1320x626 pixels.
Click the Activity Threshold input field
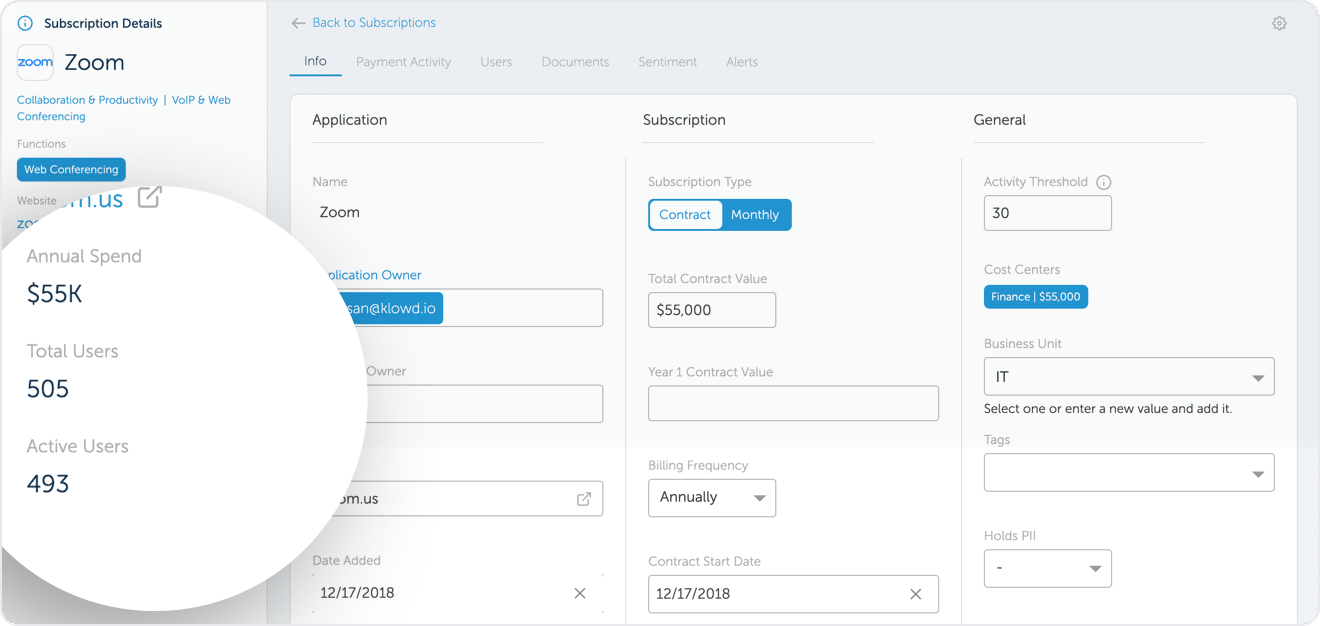[x=1048, y=213]
